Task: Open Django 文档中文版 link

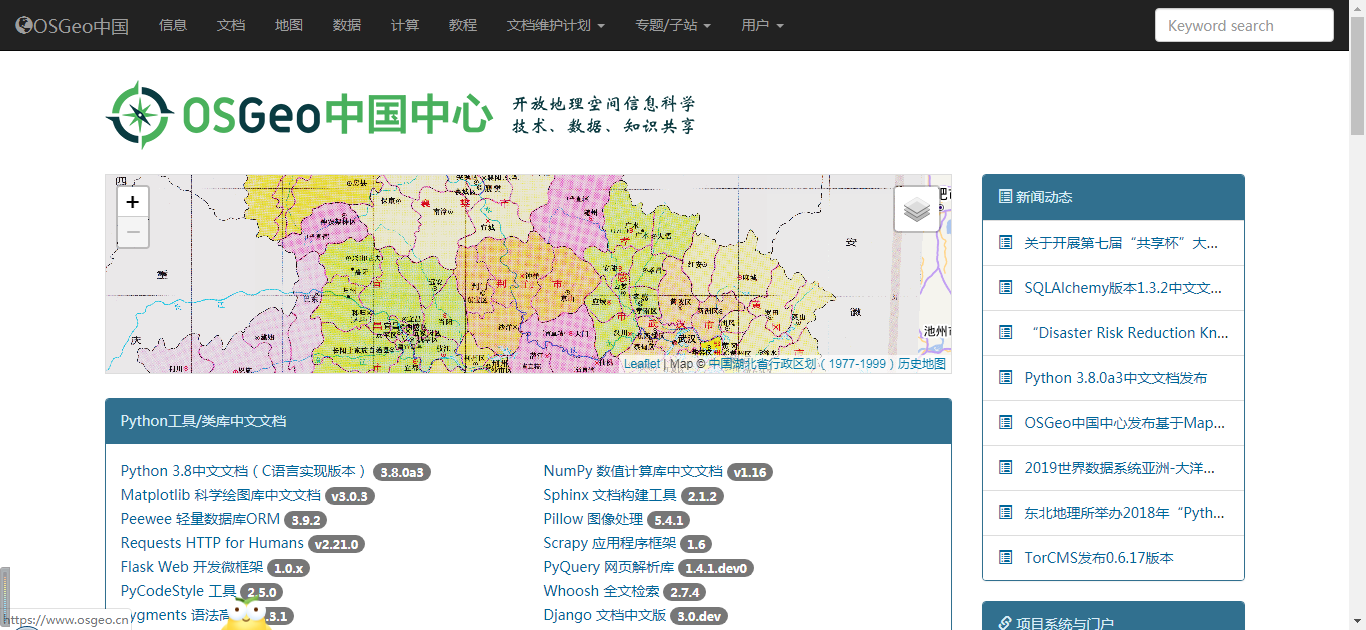Action: pyautogui.click(x=605, y=615)
